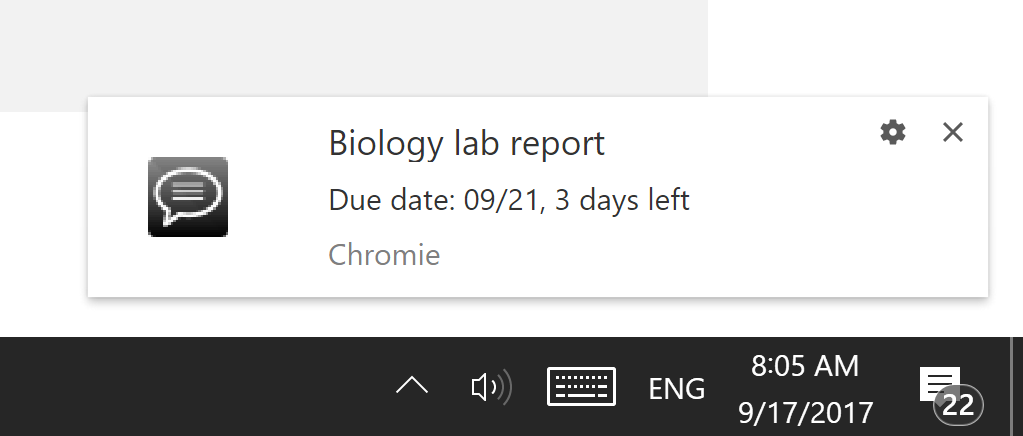
Task: Click the "Chromie" source label in notification
Action: [384, 255]
